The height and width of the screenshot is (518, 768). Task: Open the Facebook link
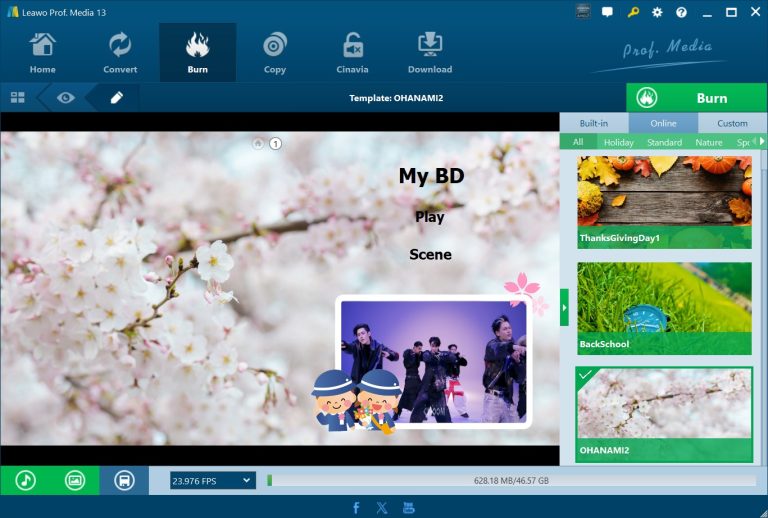[x=357, y=508]
